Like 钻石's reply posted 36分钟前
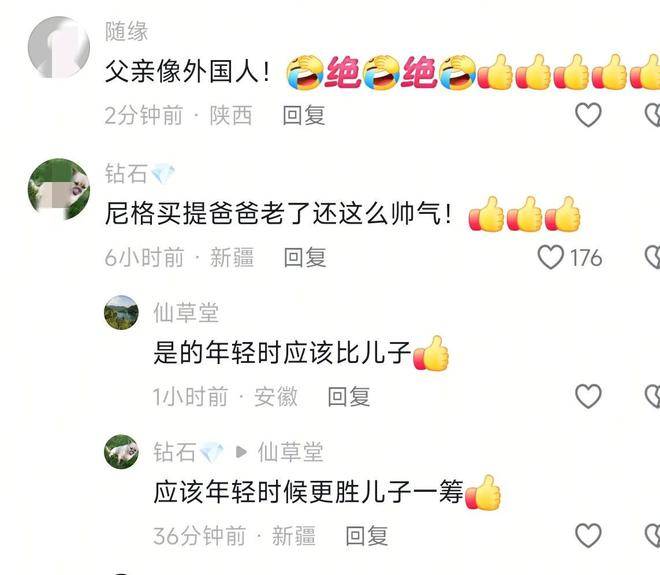660x575 pixels. coord(588,535)
